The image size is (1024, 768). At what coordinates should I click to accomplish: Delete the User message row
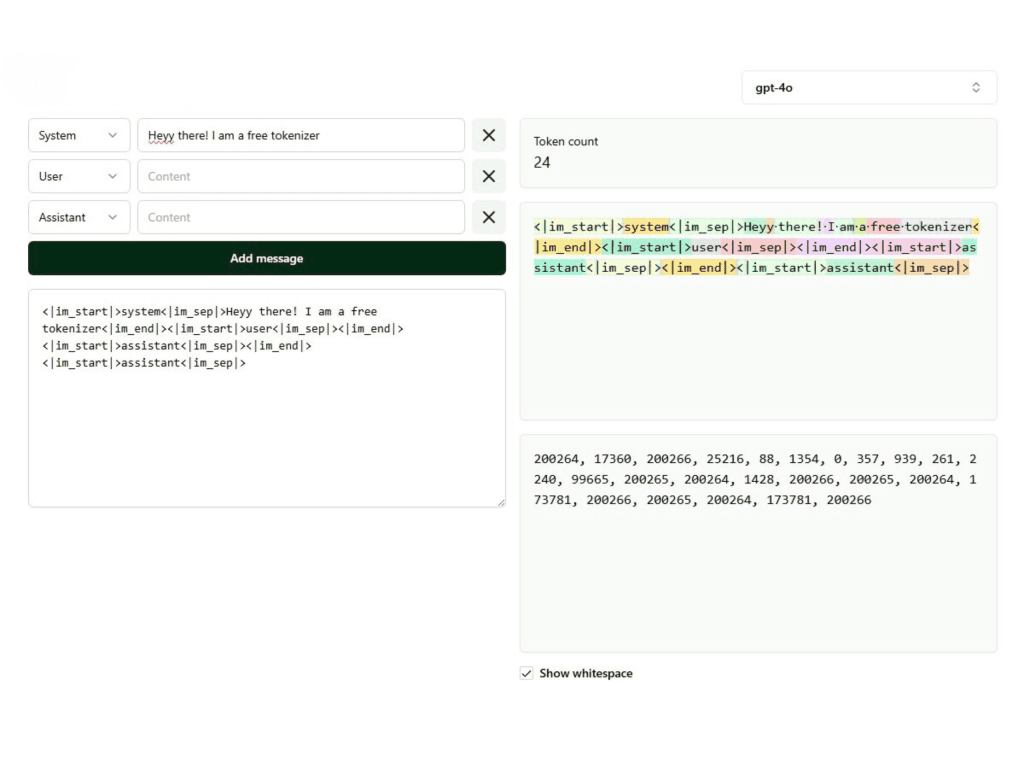(488, 177)
